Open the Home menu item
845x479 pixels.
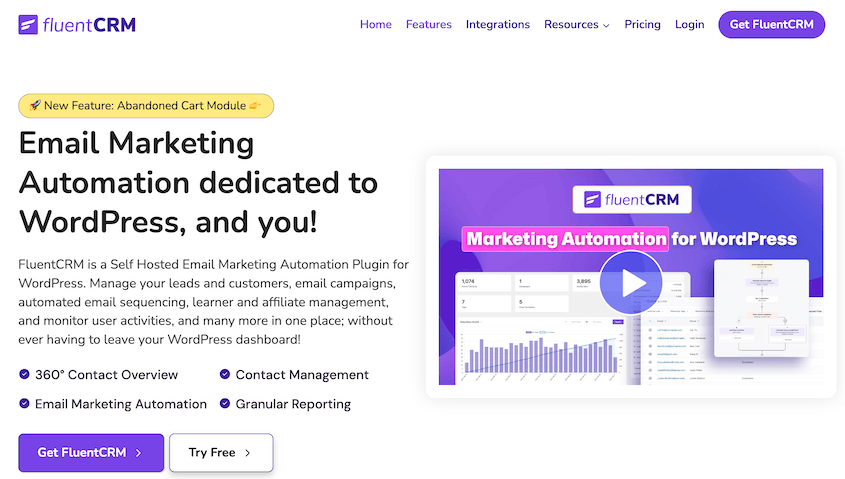376,25
